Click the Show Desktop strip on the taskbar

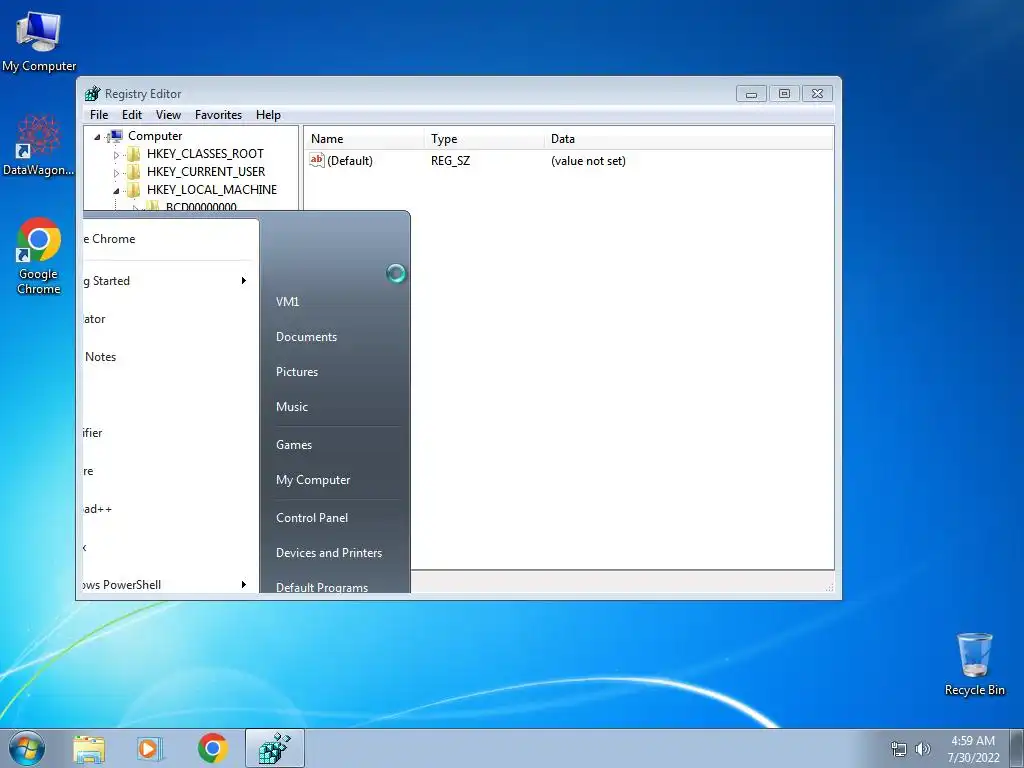[x=1019, y=748]
